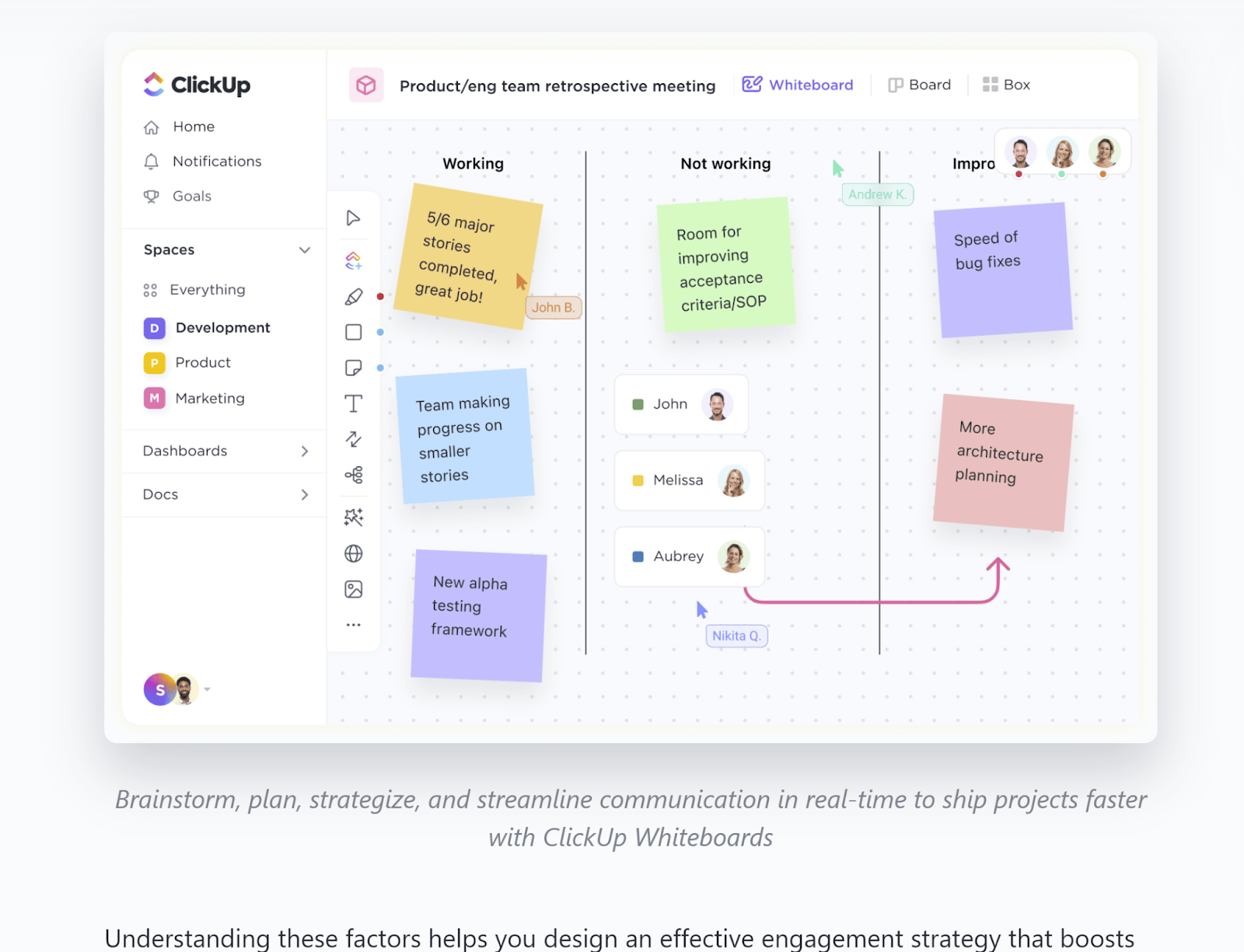Open the globe embed tool
Viewport: 1244px width, 952px height.
point(354,553)
